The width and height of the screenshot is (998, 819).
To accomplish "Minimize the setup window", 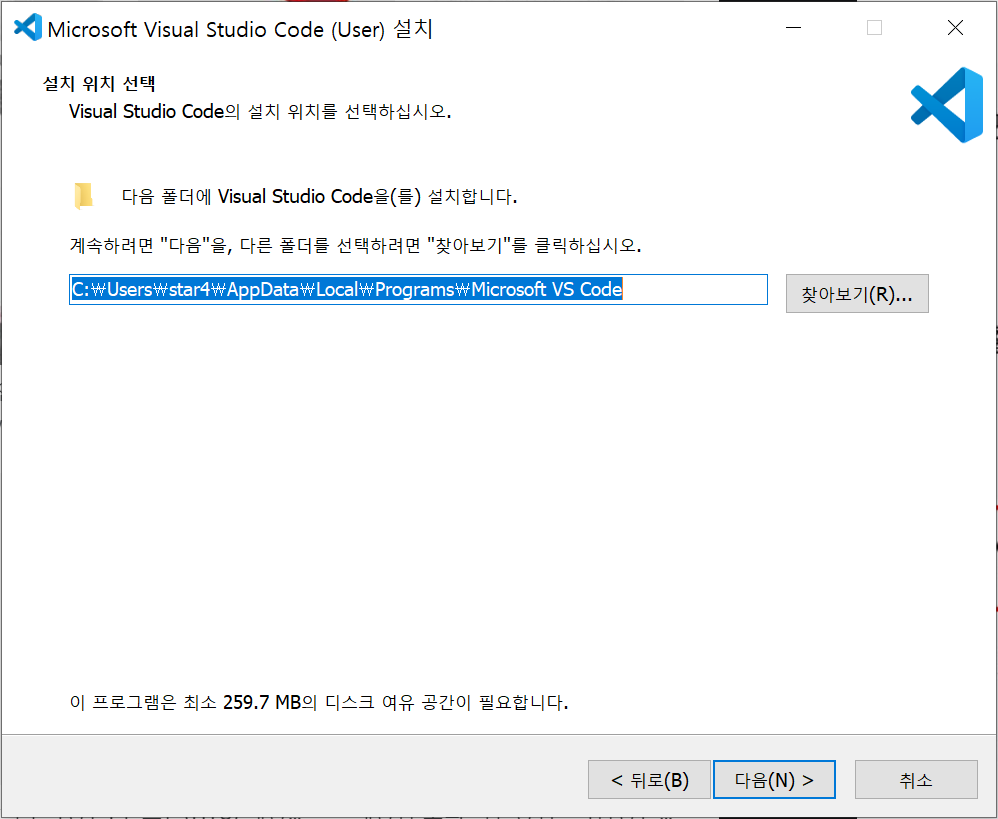I will click(793, 28).
